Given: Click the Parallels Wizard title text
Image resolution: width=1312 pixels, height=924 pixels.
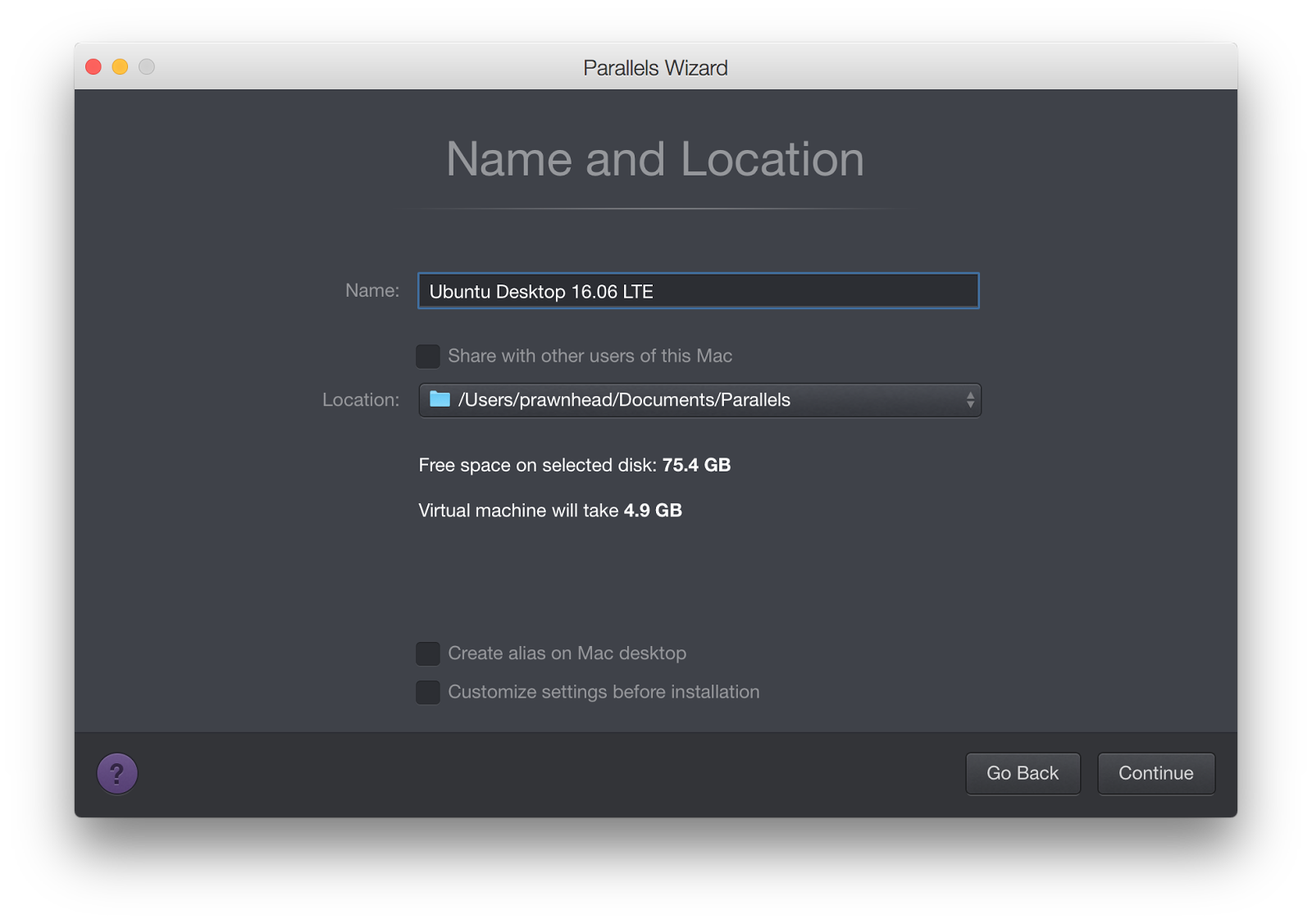Looking at the screenshot, I should 655,68.
